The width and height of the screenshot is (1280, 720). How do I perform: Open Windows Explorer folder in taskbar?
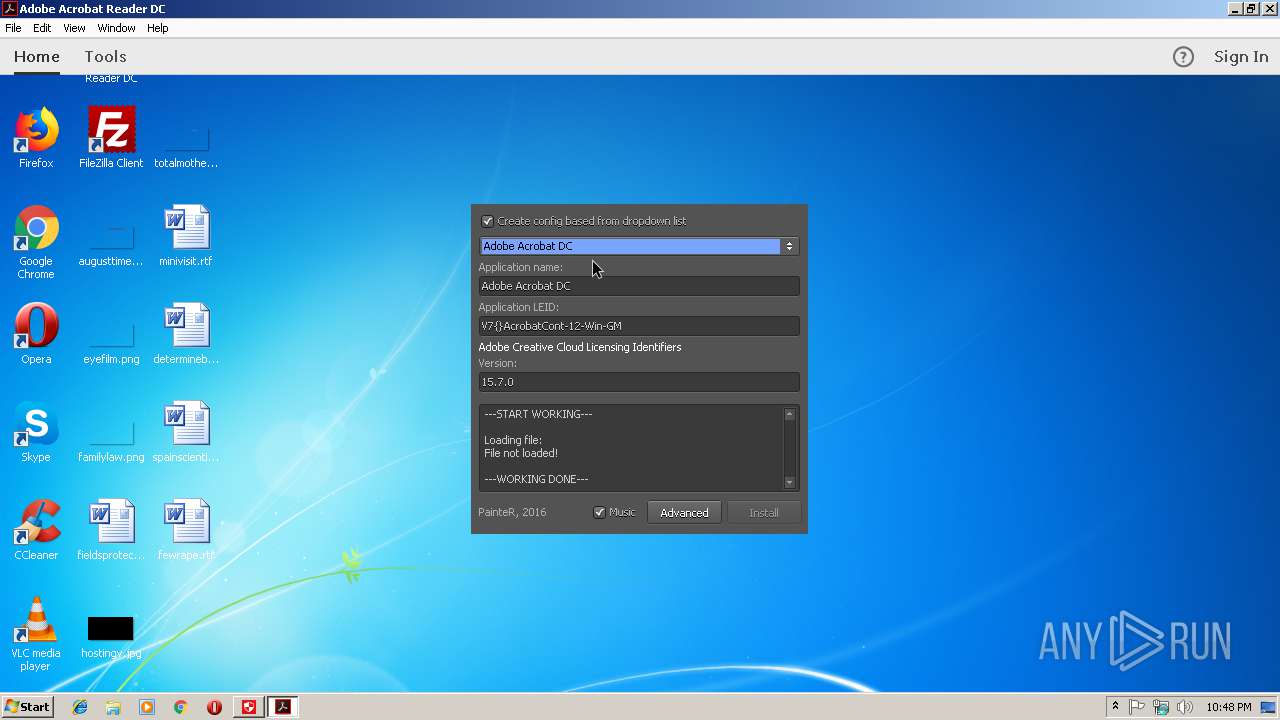tap(113, 707)
